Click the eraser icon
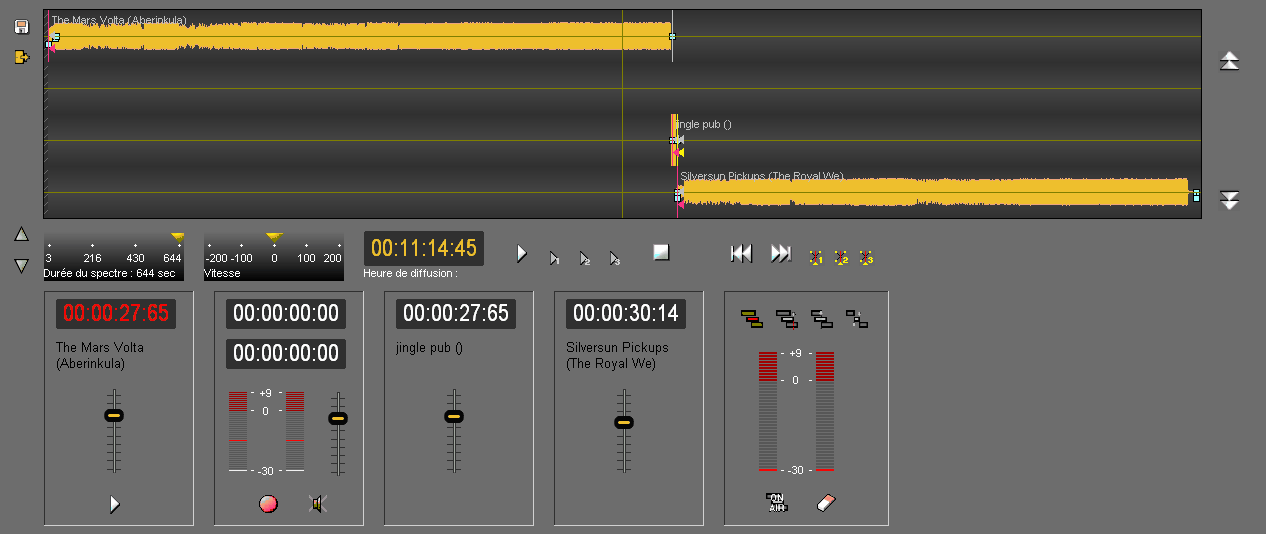The image size is (1266, 534). (825, 502)
